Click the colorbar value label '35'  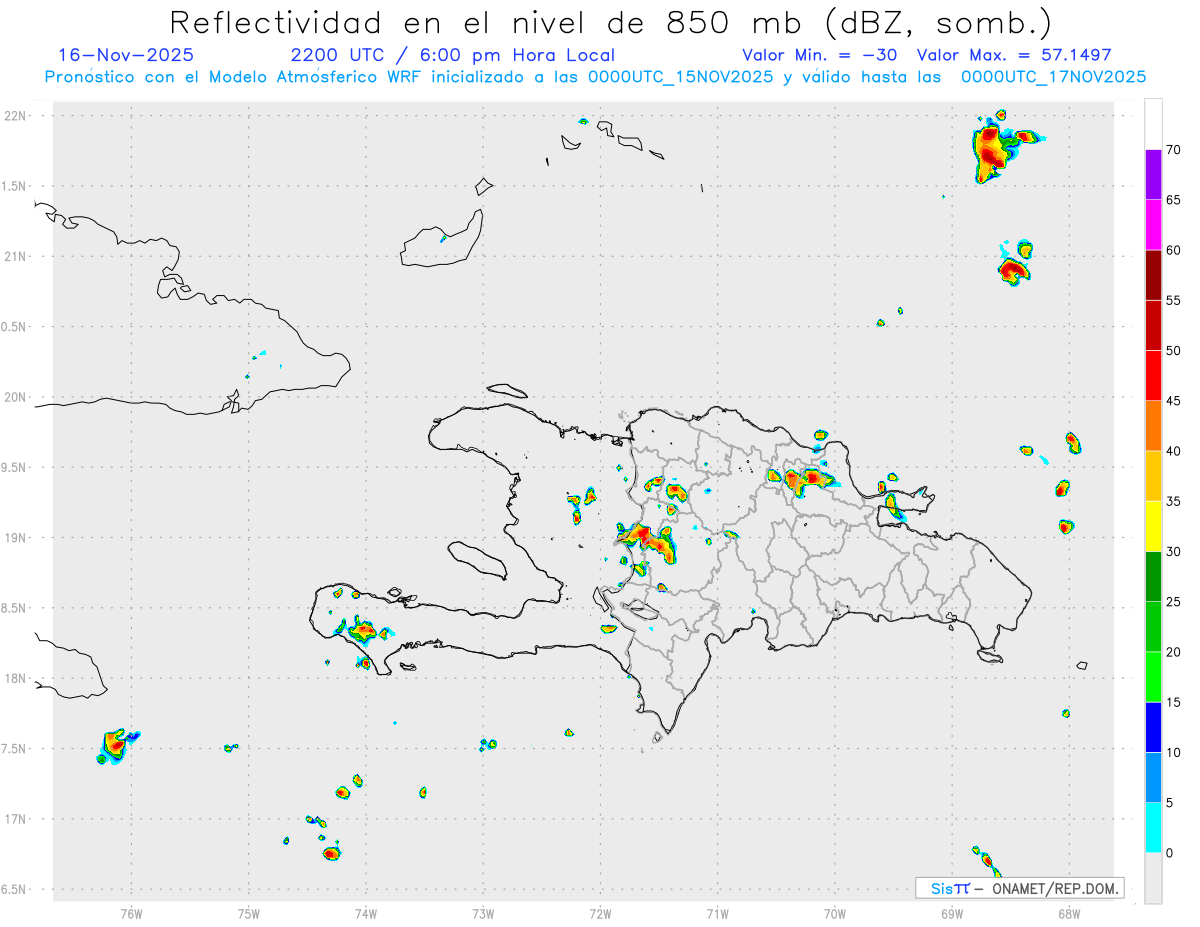[x=1174, y=502]
